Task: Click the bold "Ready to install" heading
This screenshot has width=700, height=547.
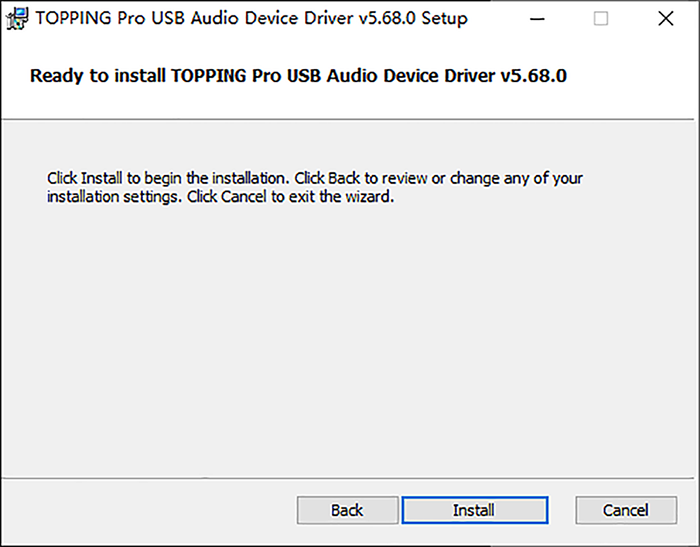Action: [x=298, y=75]
